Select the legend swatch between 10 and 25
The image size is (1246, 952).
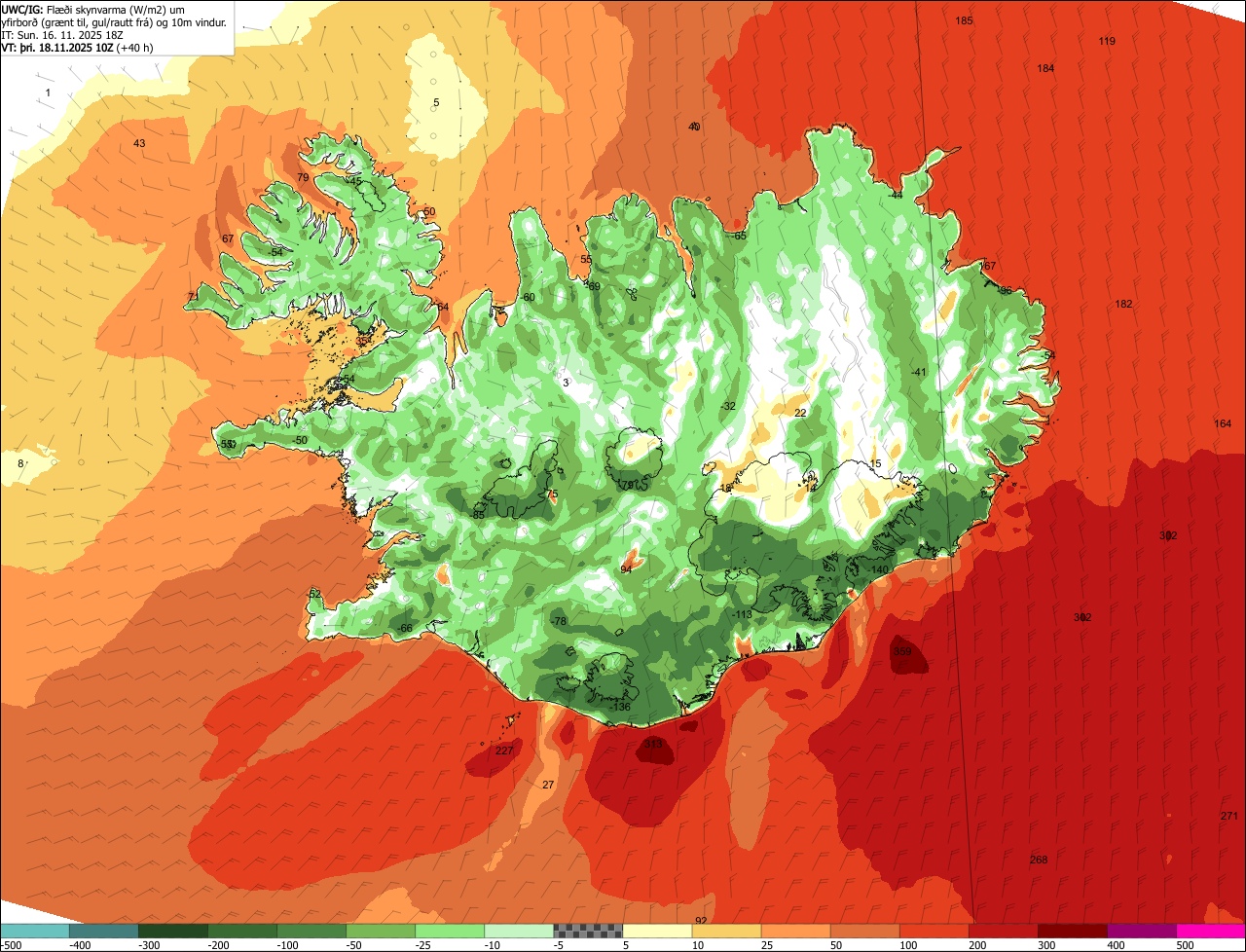coord(726,931)
